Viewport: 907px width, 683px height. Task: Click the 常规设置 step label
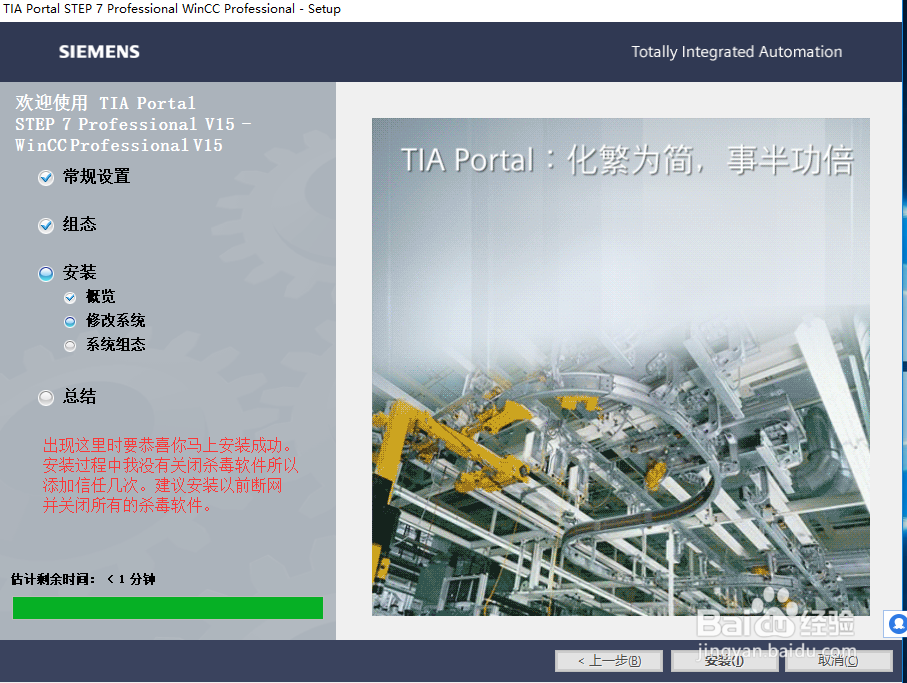[97, 176]
